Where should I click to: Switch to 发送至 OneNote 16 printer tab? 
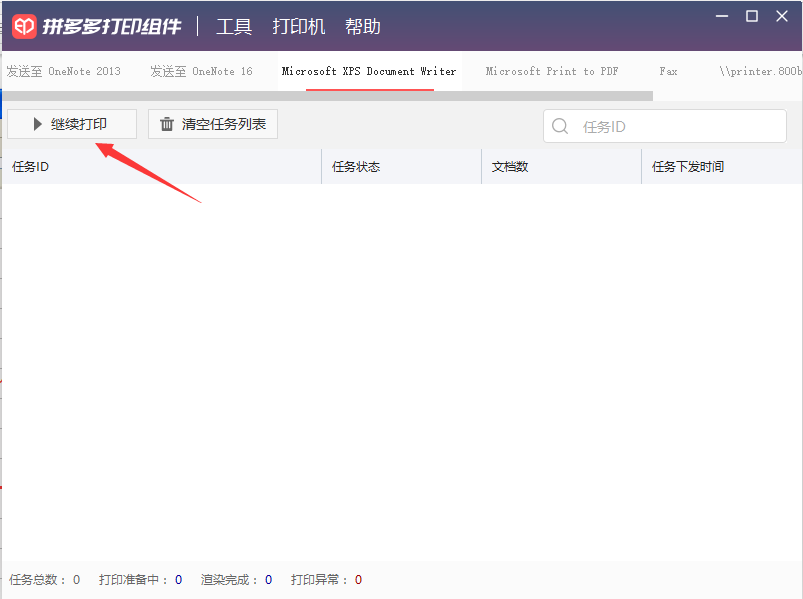201,71
